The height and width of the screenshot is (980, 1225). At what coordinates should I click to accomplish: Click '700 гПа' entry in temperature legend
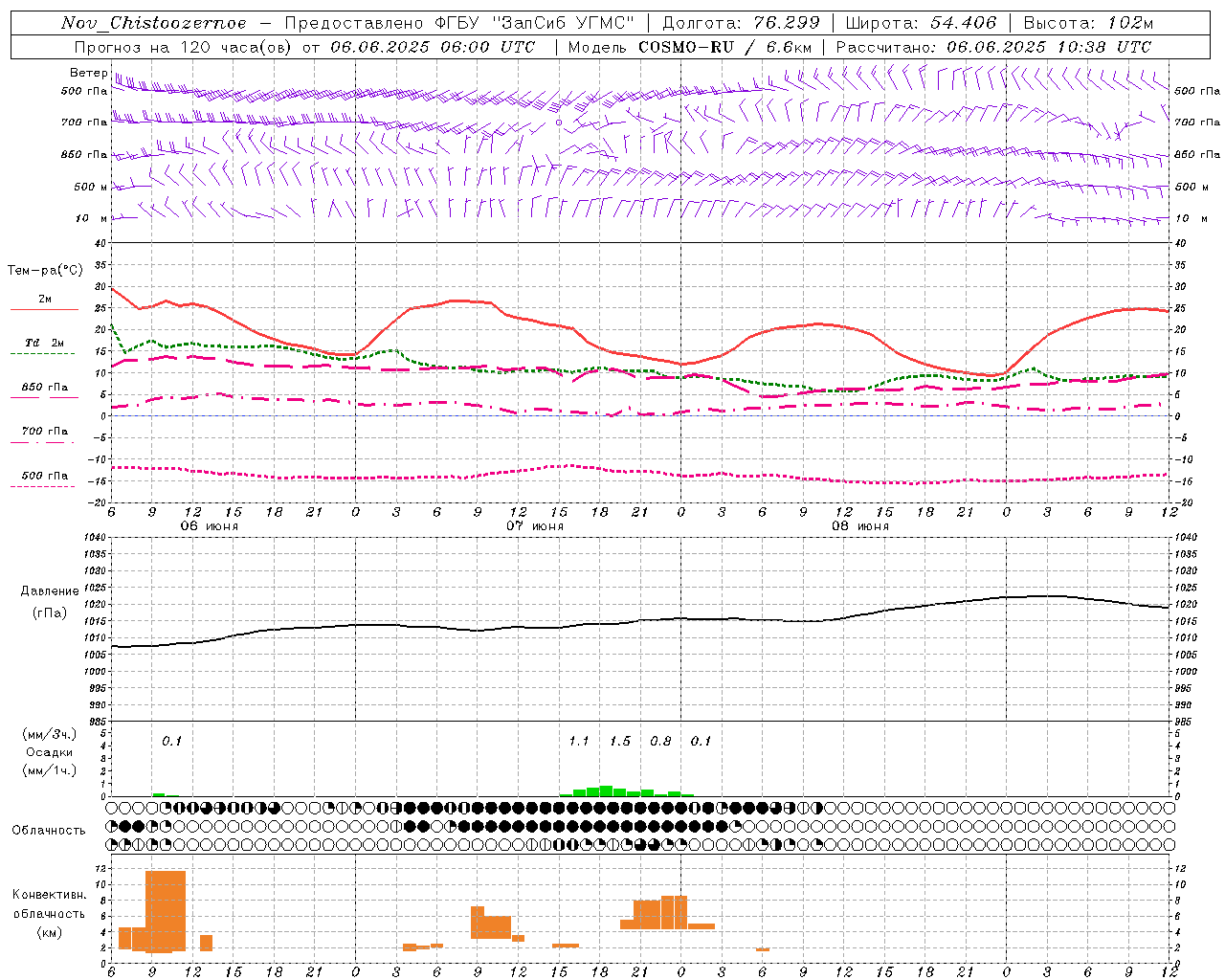45,432
